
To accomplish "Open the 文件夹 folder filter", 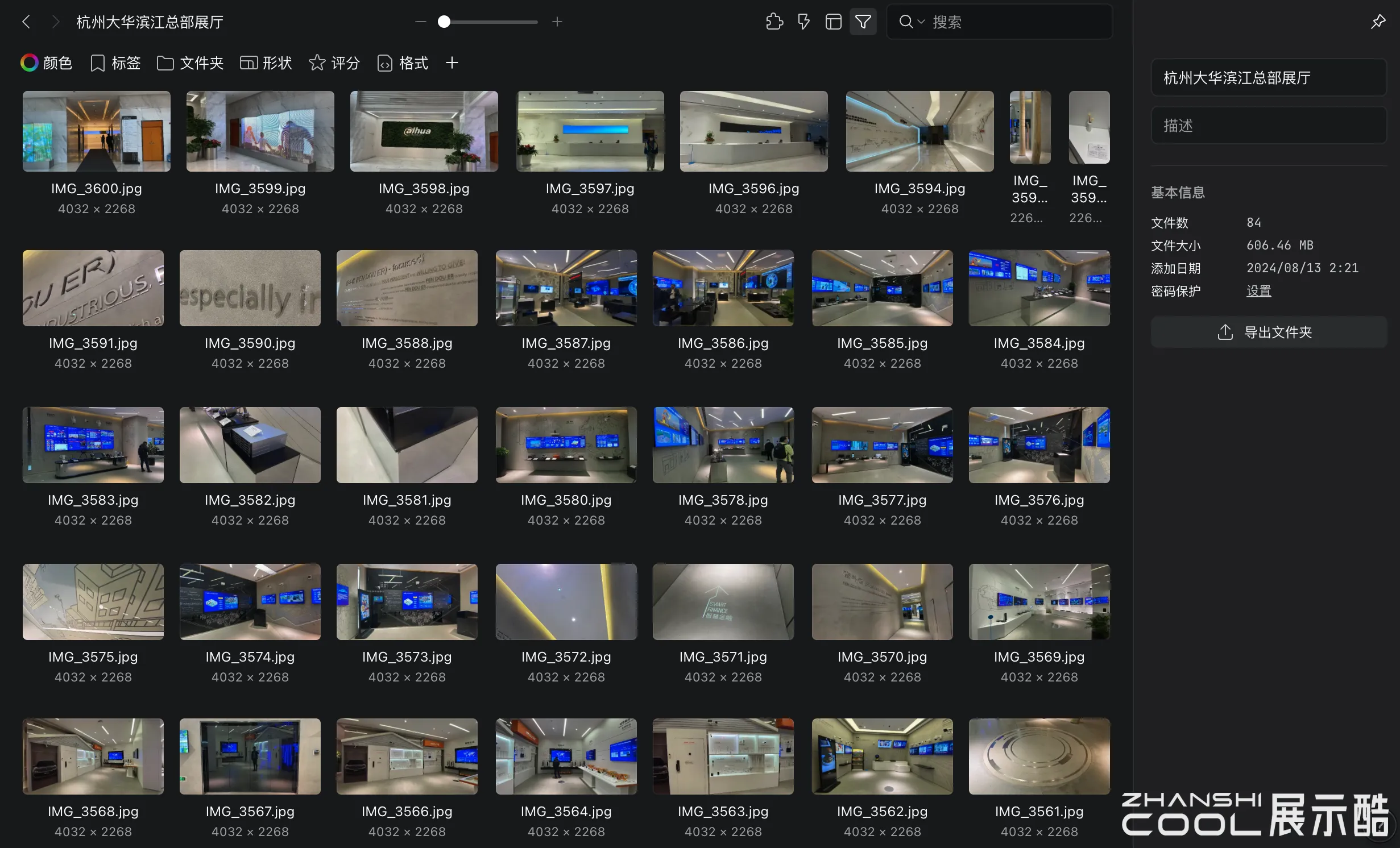I will pyautogui.click(x=190, y=63).
